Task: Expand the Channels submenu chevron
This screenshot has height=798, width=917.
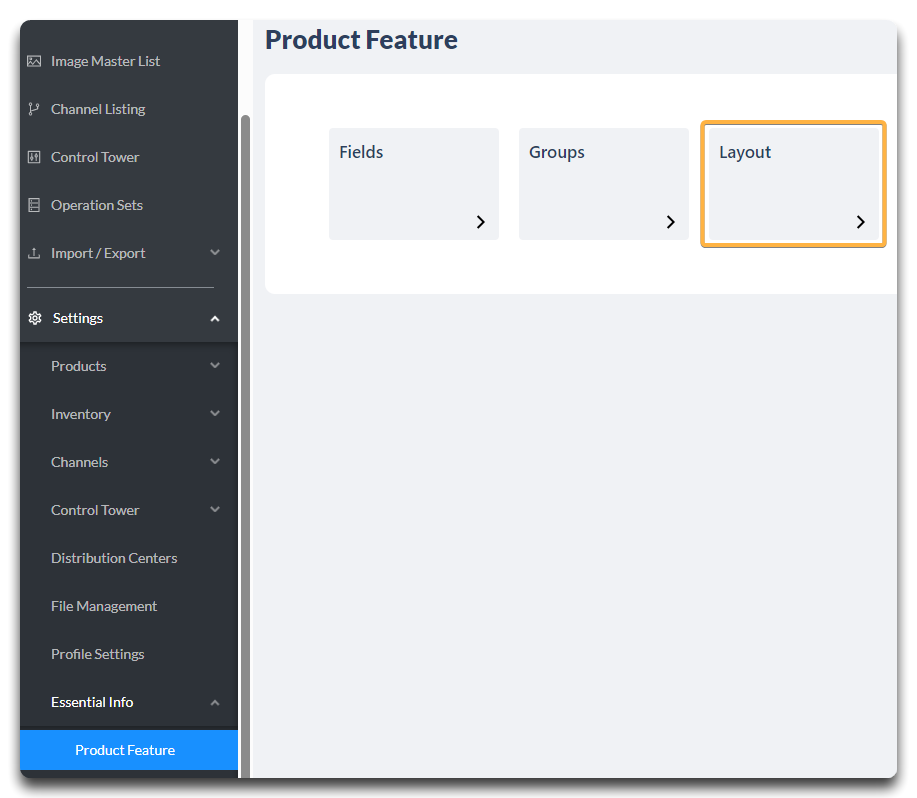Action: [x=215, y=461]
